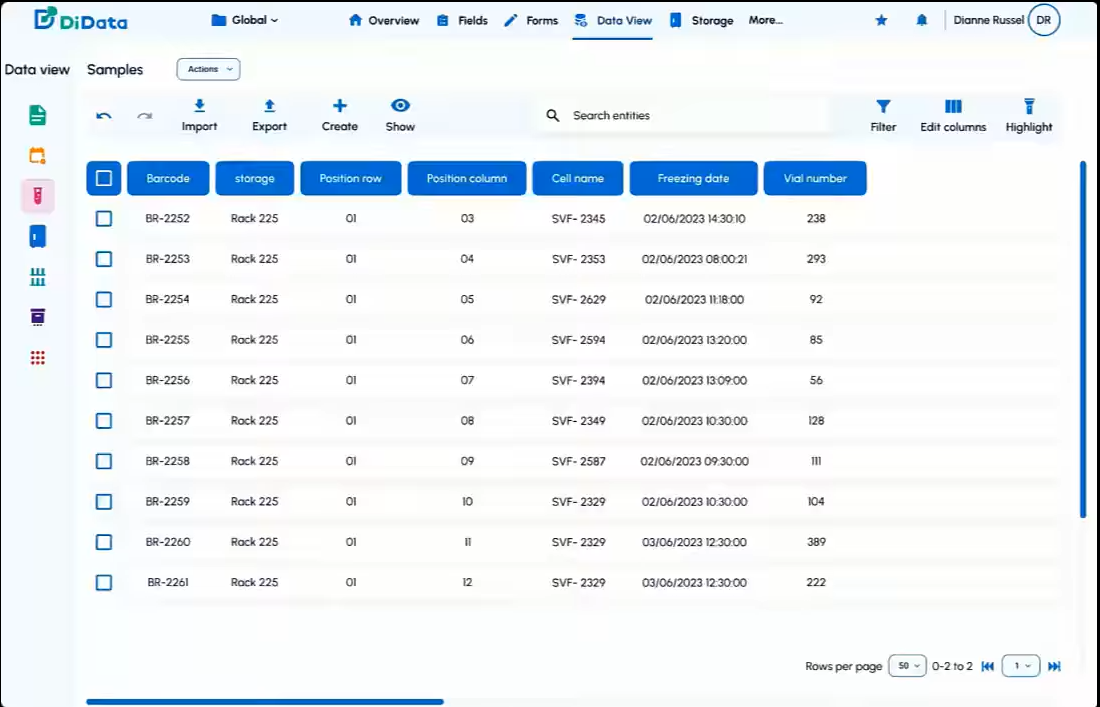Click the Import download icon

pos(199,106)
